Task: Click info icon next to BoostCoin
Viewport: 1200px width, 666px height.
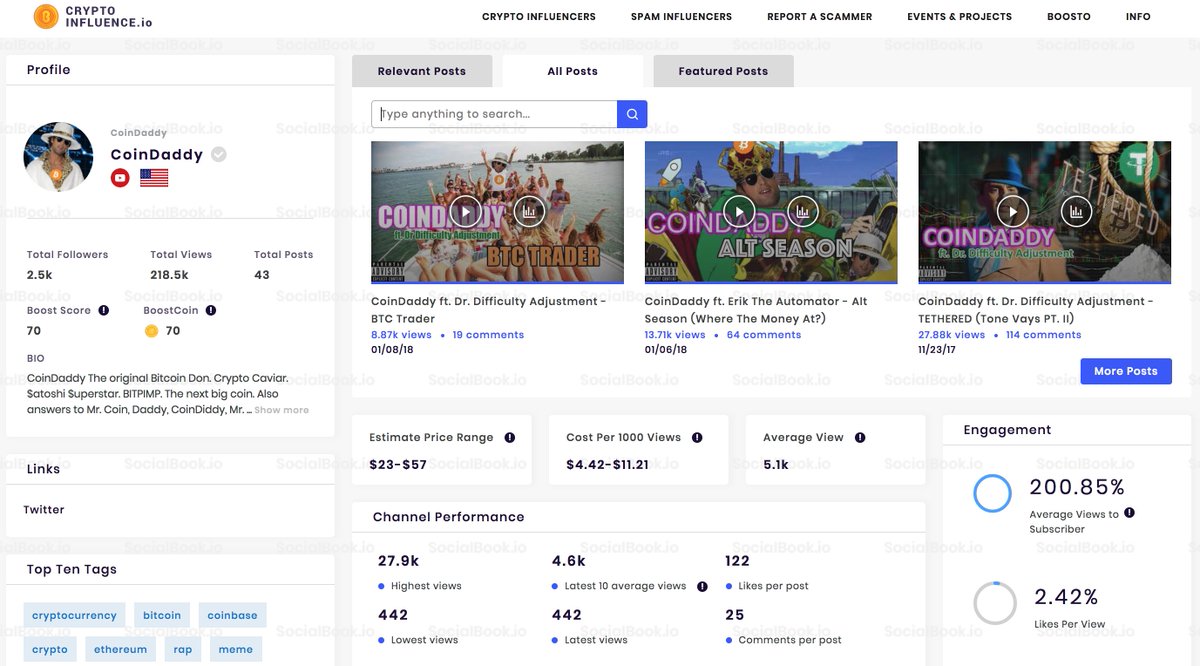Action: coord(210,311)
